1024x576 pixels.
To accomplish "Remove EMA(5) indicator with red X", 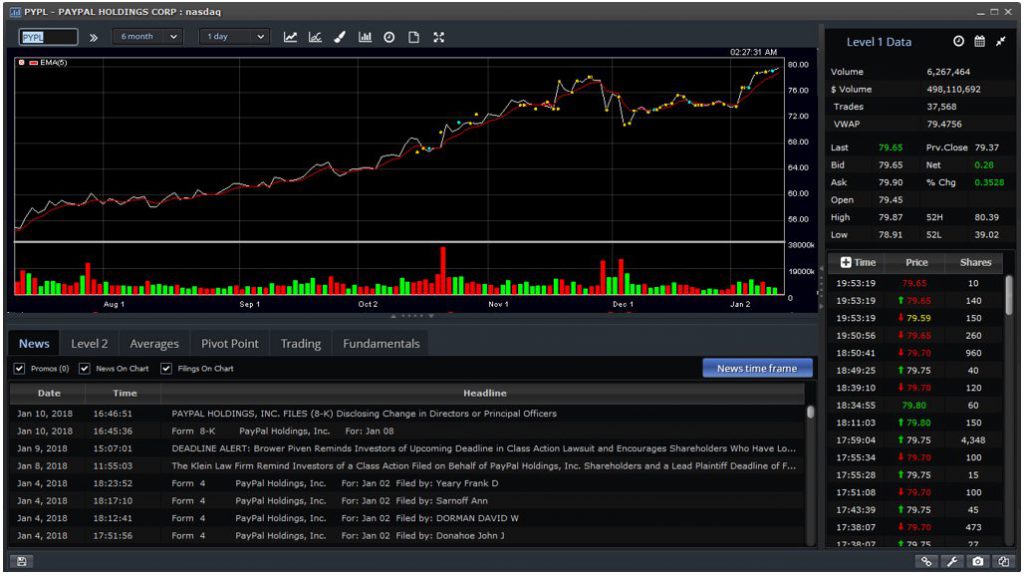I will (x=22, y=63).
